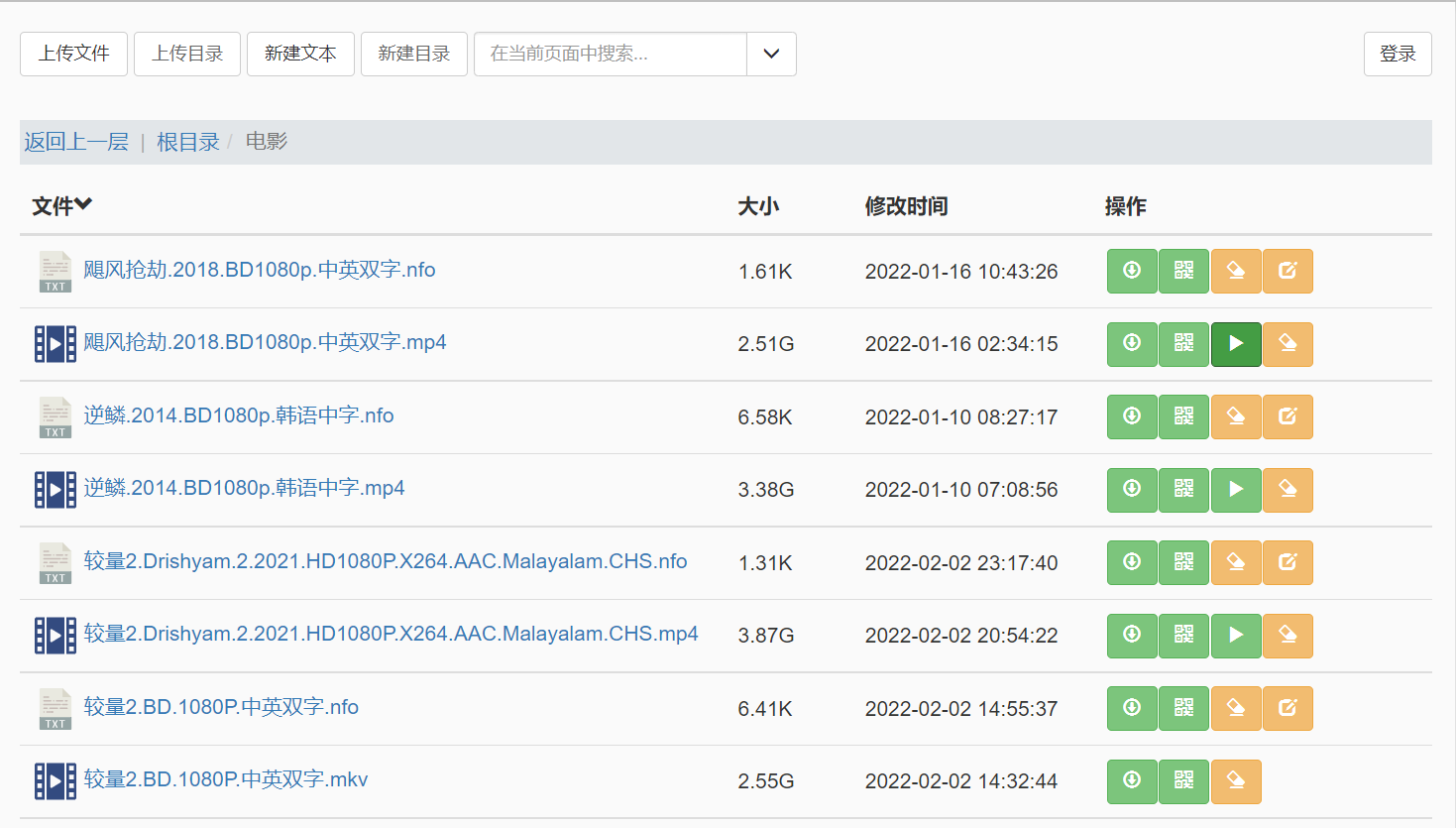Play 较量2.Drishyam CHS.mp4 video
The height and width of the screenshot is (828, 1456).
click(x=1236, y=636)
